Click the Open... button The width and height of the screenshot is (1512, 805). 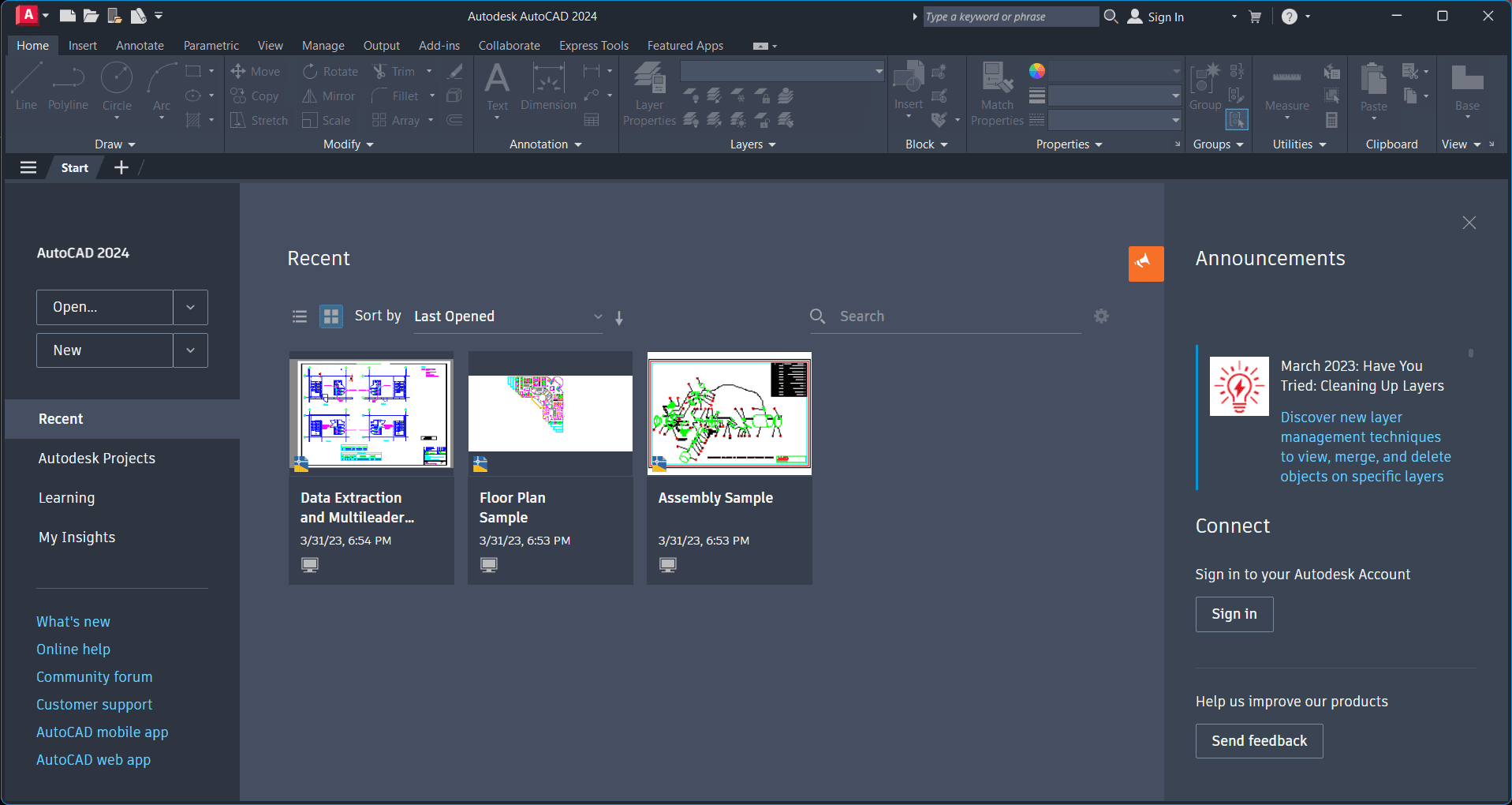tap(104, 307)
